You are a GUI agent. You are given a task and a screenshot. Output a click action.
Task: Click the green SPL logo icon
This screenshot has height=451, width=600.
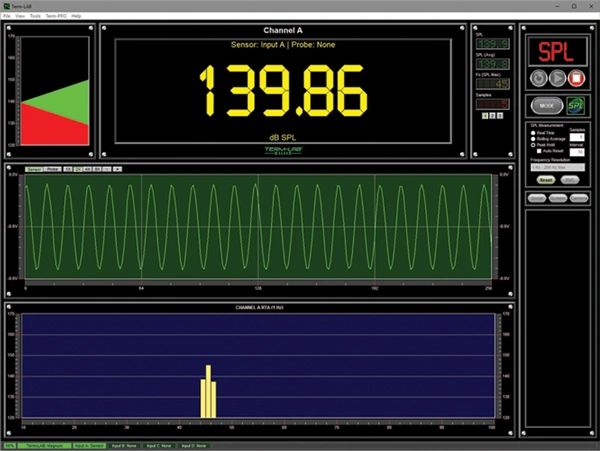coord(575,104)
